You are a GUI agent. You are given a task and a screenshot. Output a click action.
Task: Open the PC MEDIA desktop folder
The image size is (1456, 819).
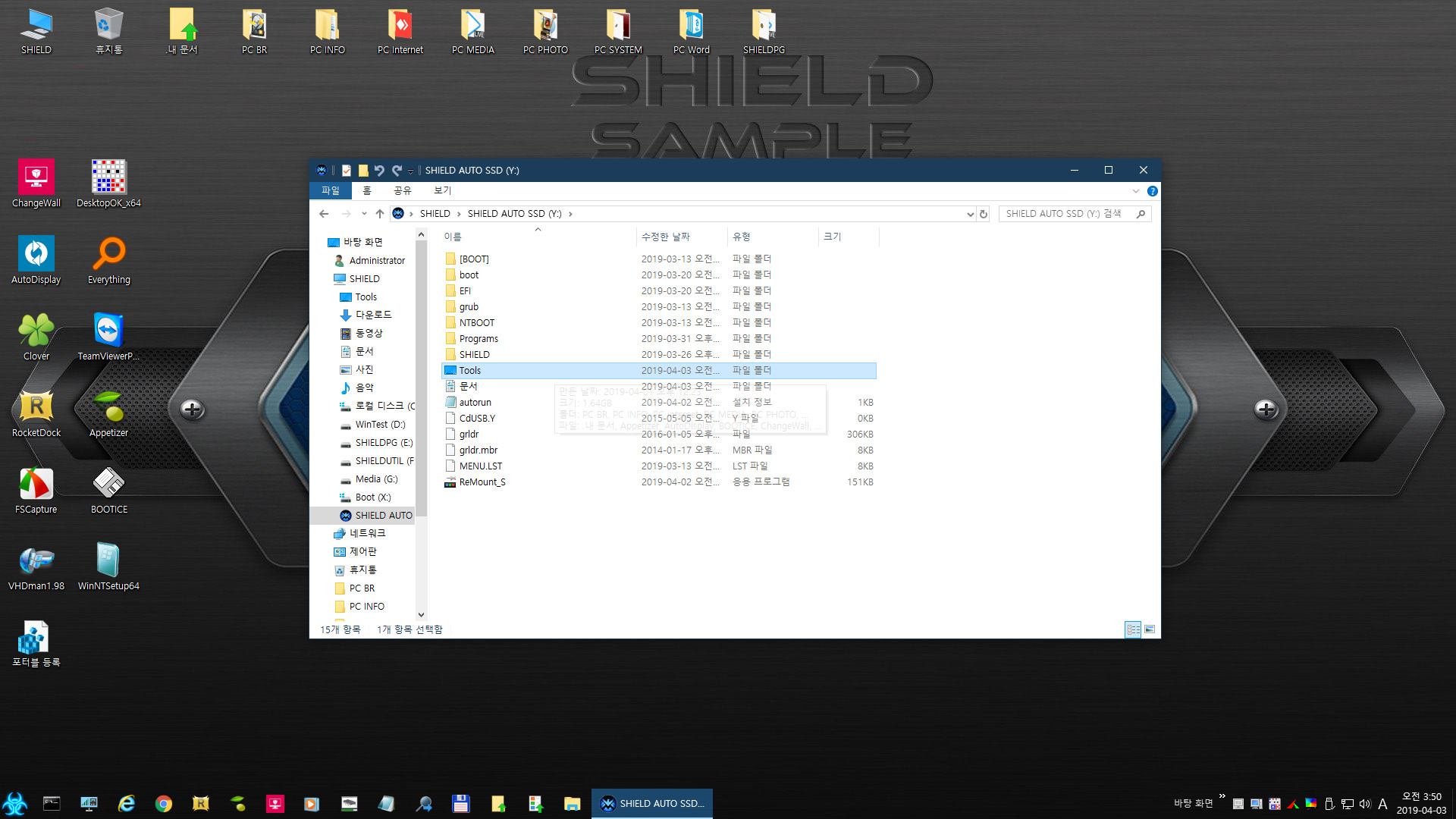point(472,31)
